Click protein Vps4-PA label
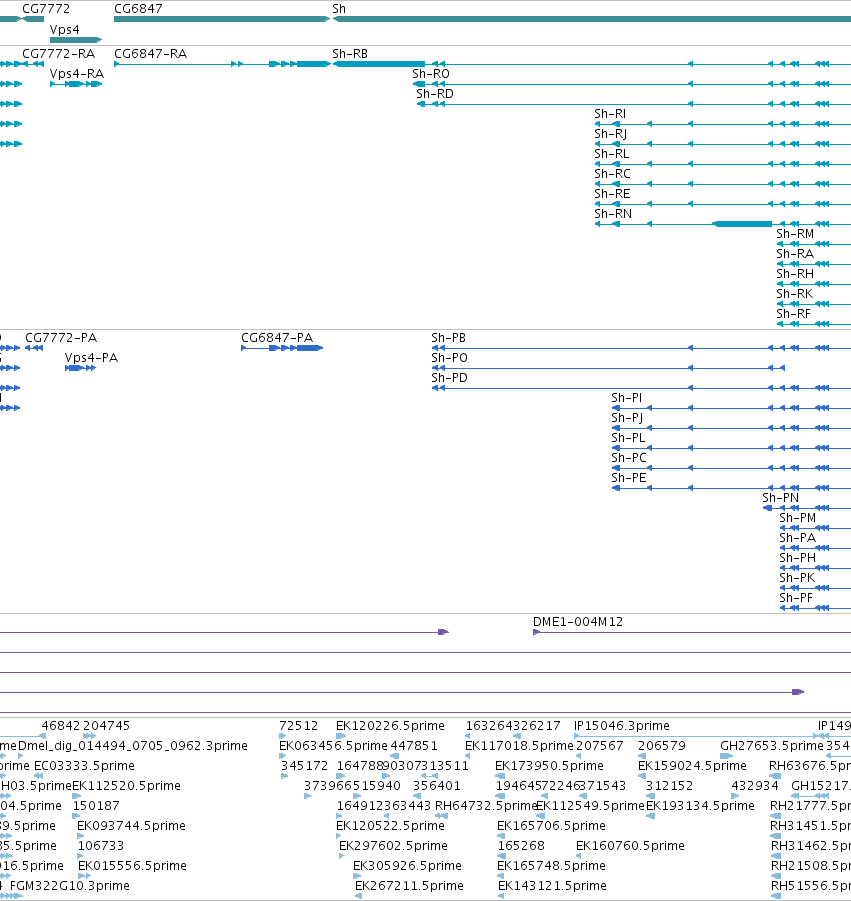Viewport: 851px width, 901px height. (x=91, y=358)
